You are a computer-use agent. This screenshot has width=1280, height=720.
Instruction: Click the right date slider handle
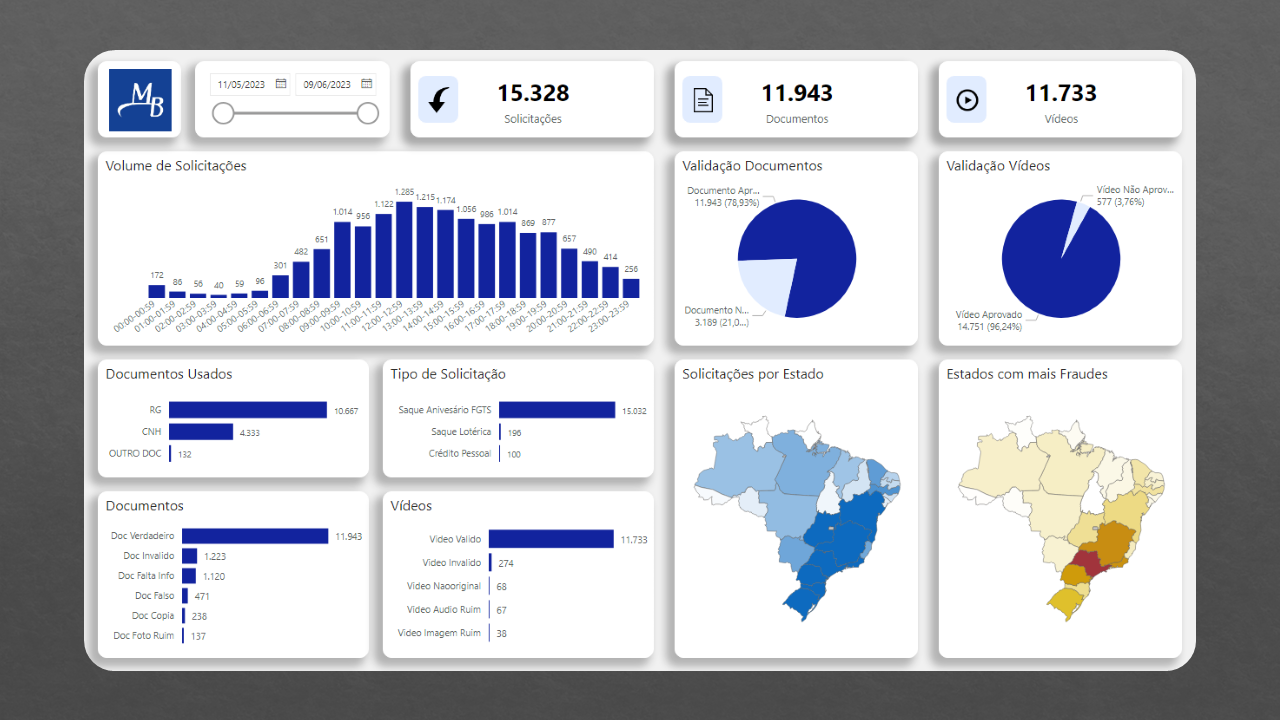[368, 113]
